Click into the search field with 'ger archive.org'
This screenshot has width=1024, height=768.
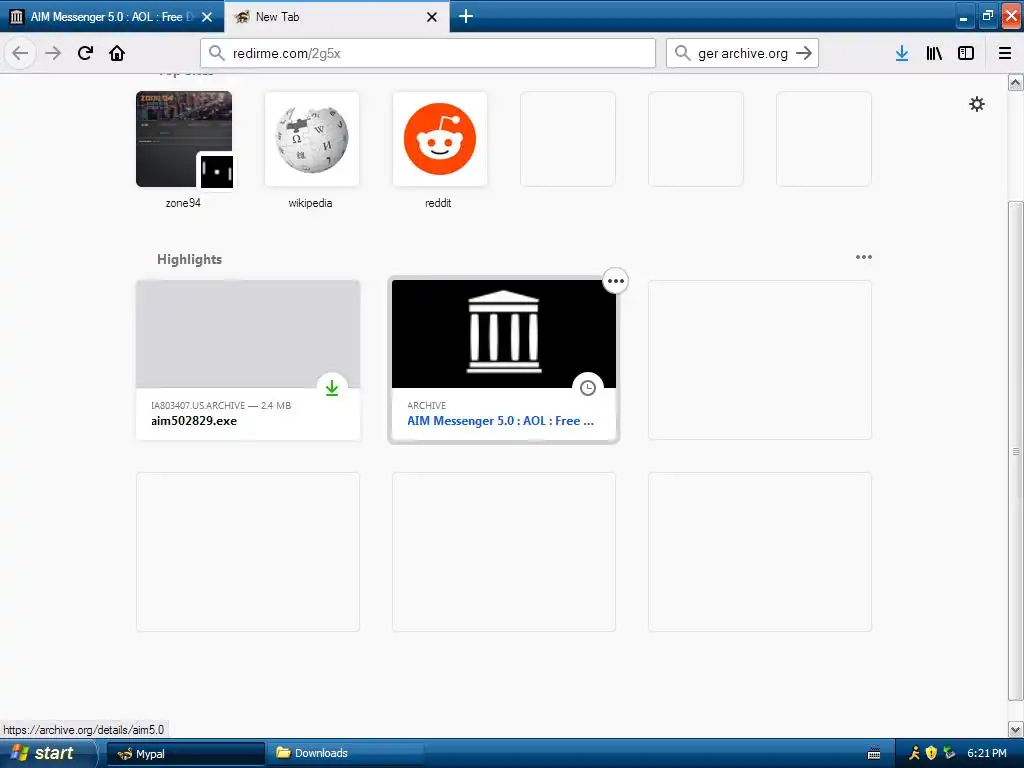(743, 53)
